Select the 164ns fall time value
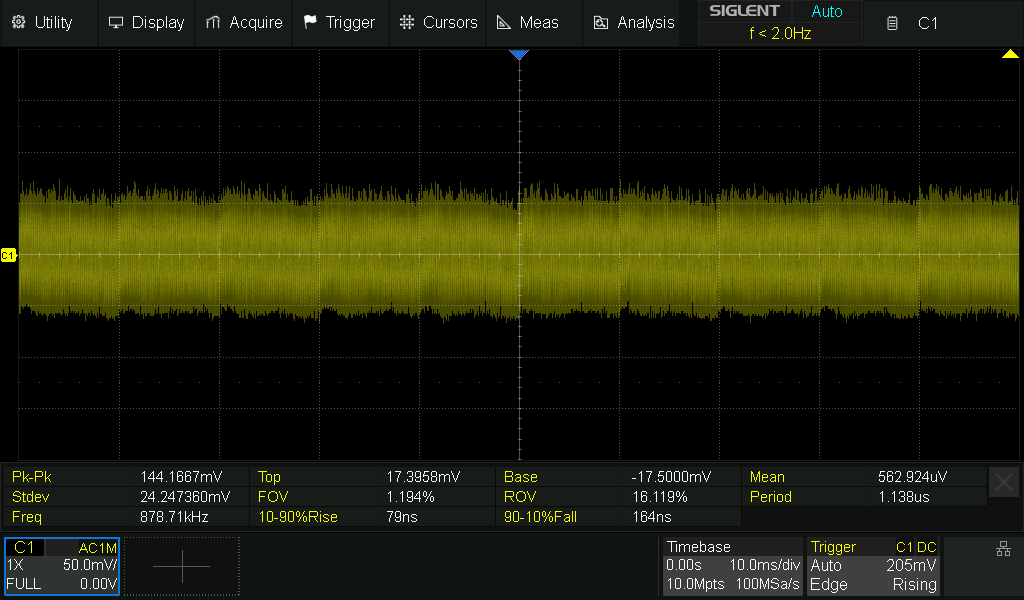 pyautogui.click(x=652, y=517)
